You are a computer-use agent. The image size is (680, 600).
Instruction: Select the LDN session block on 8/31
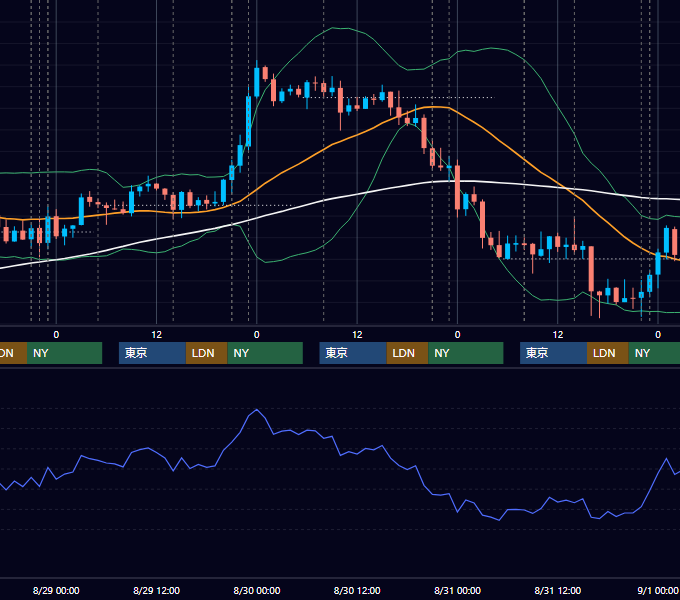tap(608, 353)
